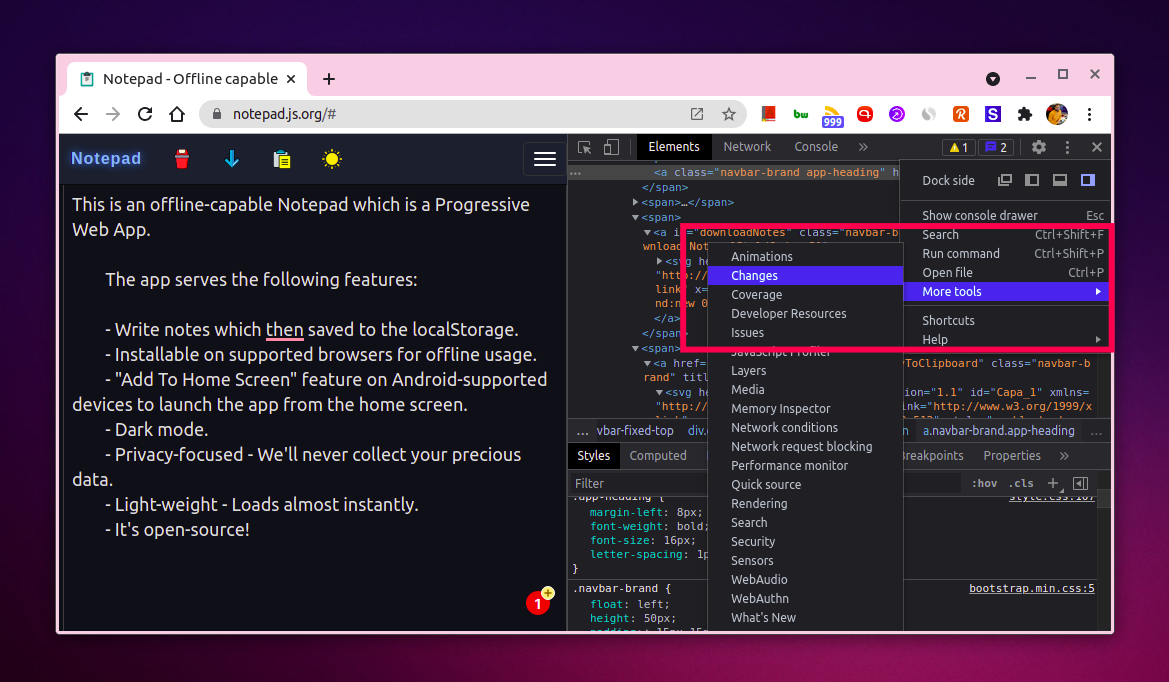
Task: Choose WebAuthn from More tools
Action: click(x=805, y=599)
